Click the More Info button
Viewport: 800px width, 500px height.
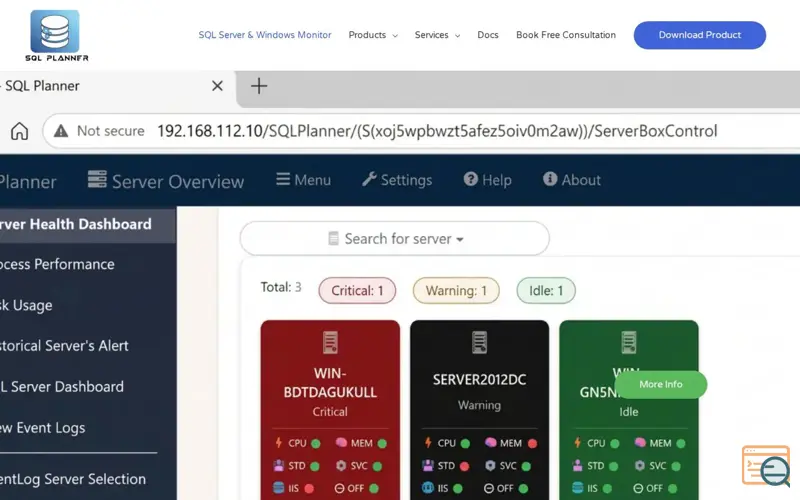(x=661, y=384)
